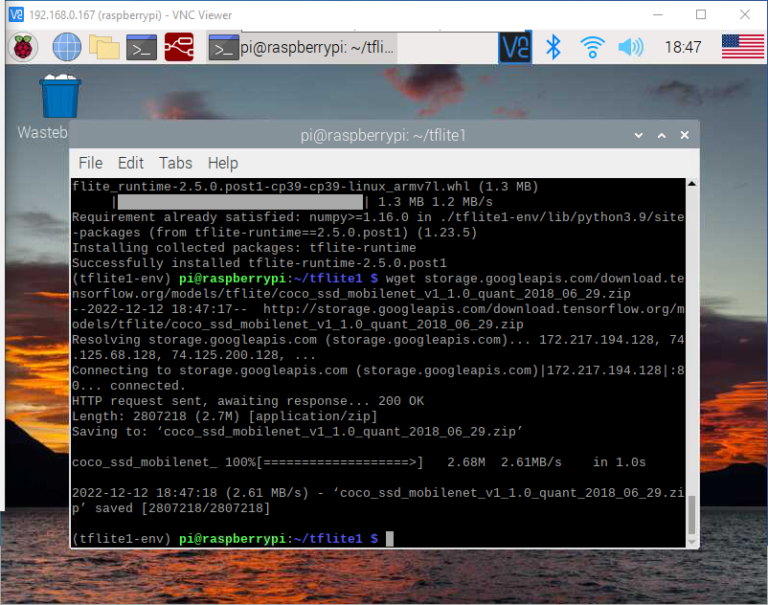Open the File menu in the terminal

[90, 163]
